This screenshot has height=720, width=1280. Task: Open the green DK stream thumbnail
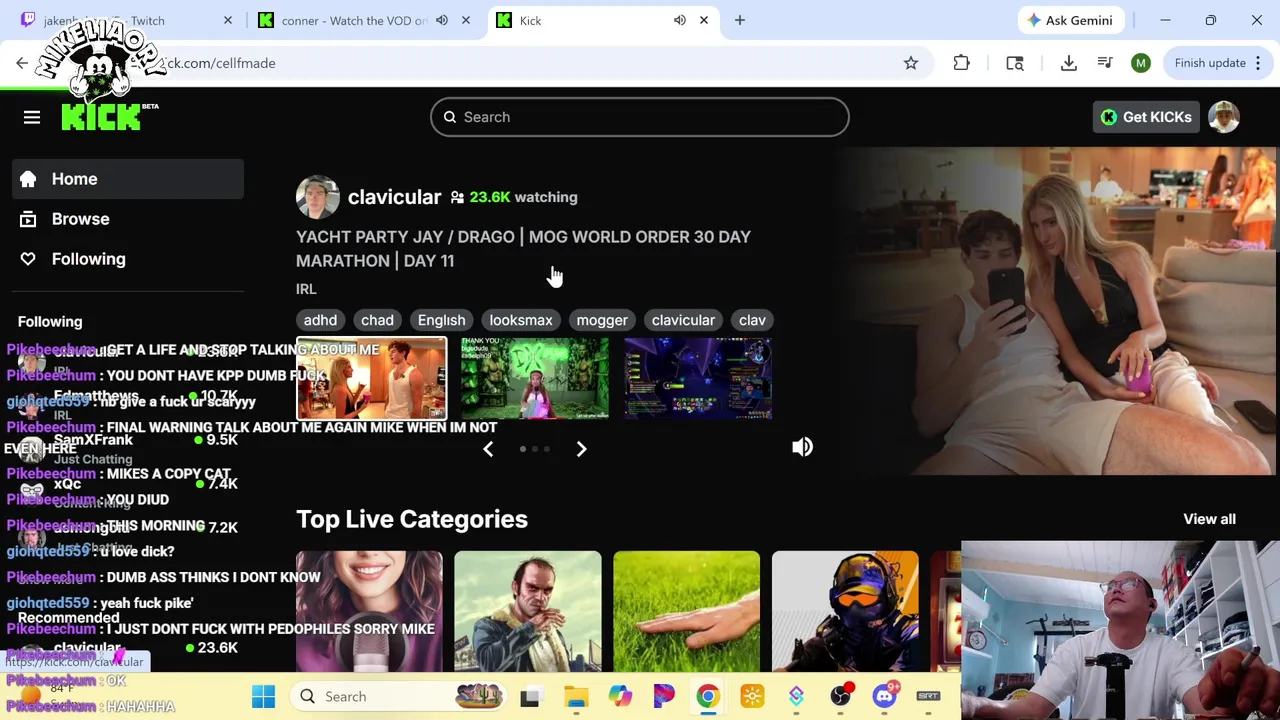click(534, 378)
